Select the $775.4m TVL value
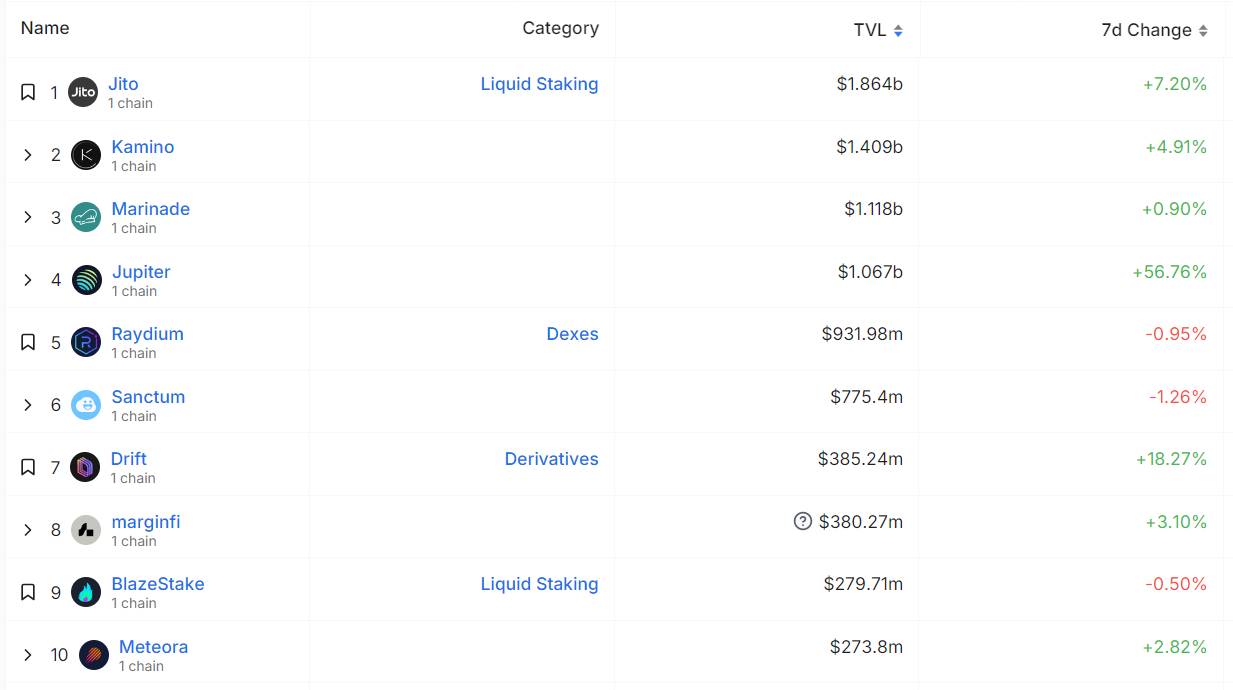Viewport: 1233px width, 690px height. (x=867, y=397)
